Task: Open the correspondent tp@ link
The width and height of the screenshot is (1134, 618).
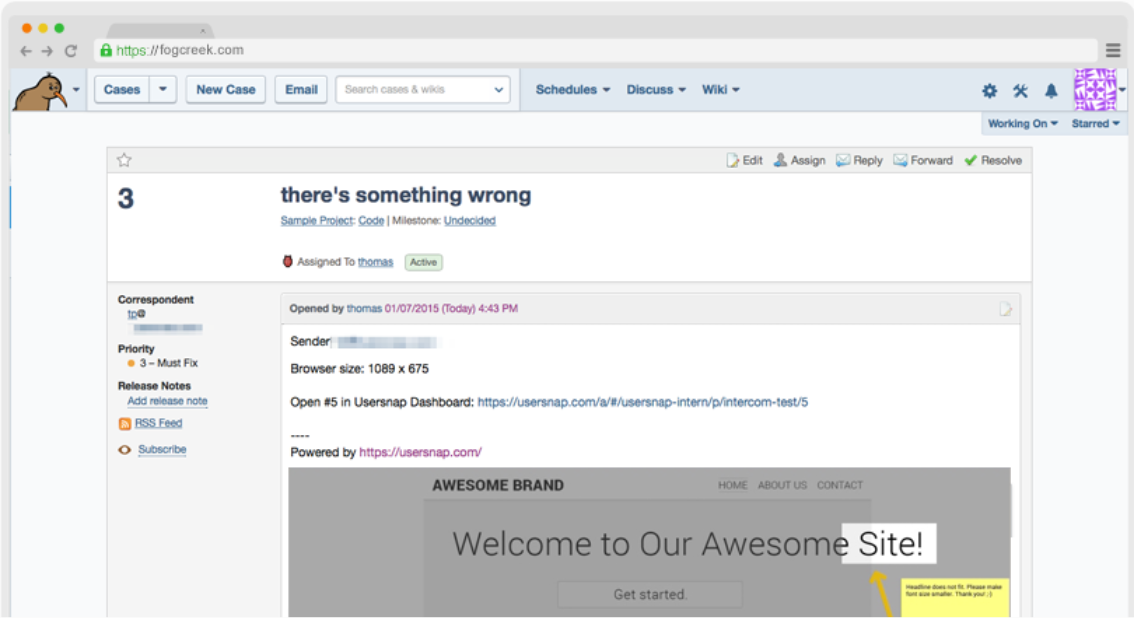Action: point(136,314)
